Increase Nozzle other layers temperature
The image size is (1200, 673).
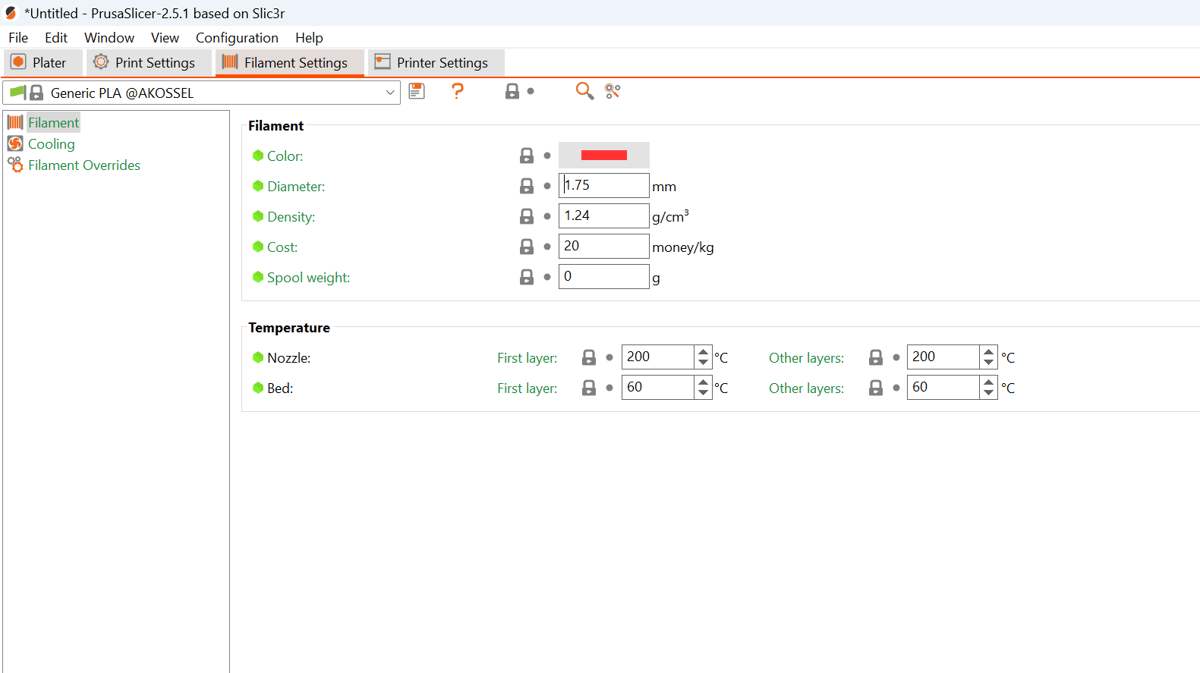(989, 351)
